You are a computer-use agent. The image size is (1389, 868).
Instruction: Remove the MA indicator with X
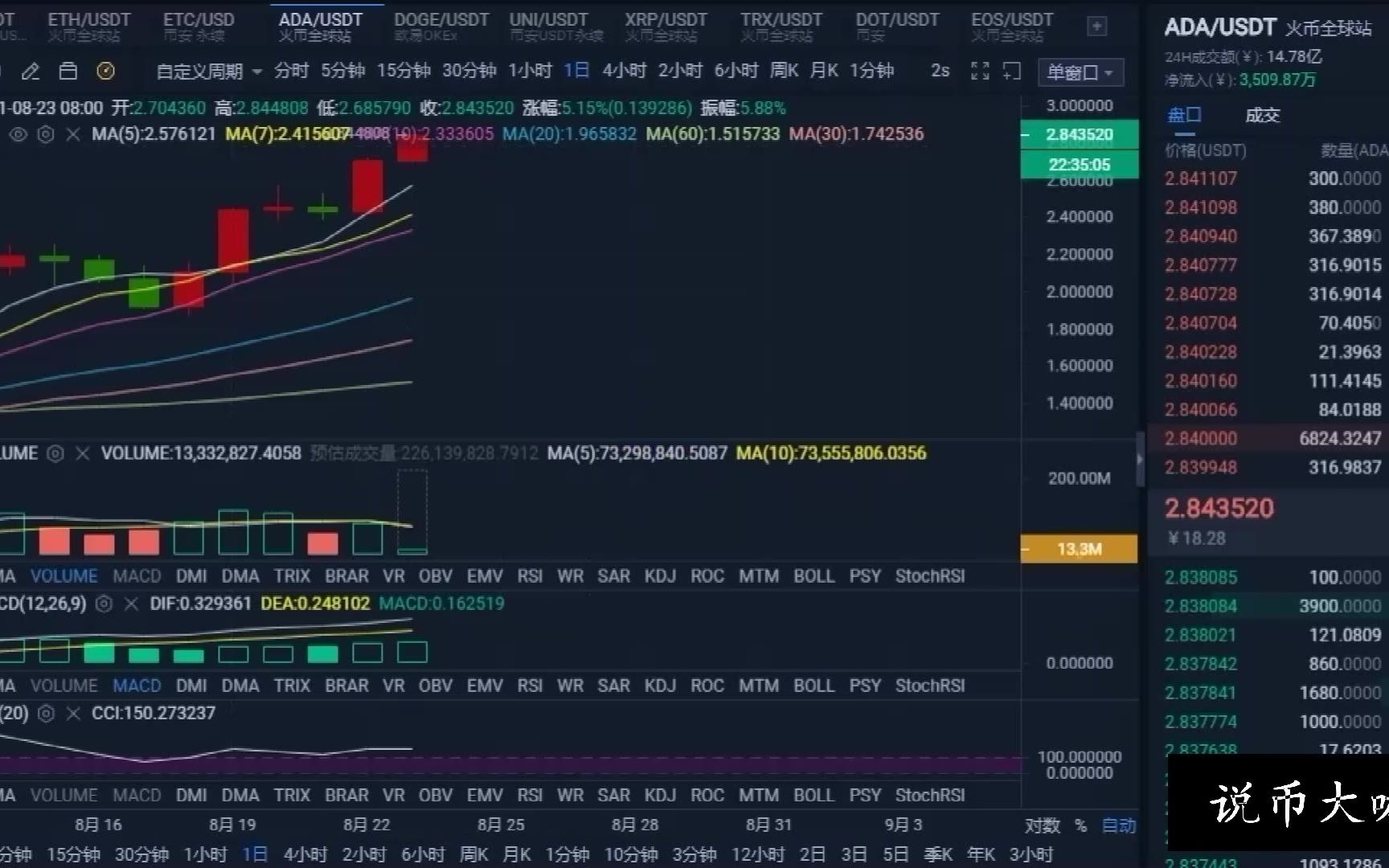pyautogui.click(x=73, y=134)
